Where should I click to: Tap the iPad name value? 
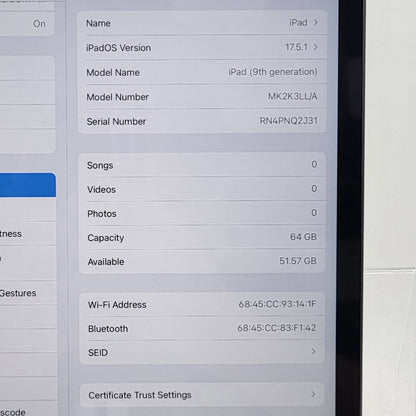coord(298,22)
